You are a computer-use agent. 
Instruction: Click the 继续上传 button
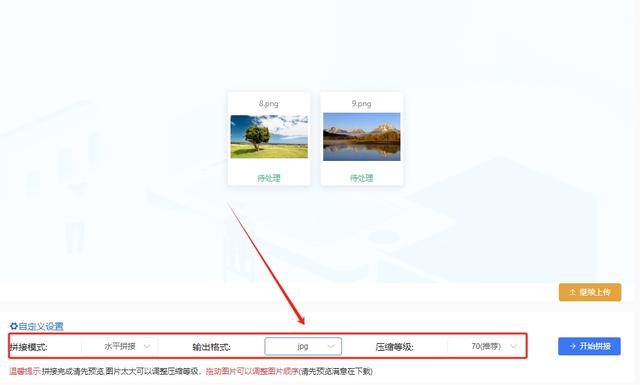click(x=590, y=292)
